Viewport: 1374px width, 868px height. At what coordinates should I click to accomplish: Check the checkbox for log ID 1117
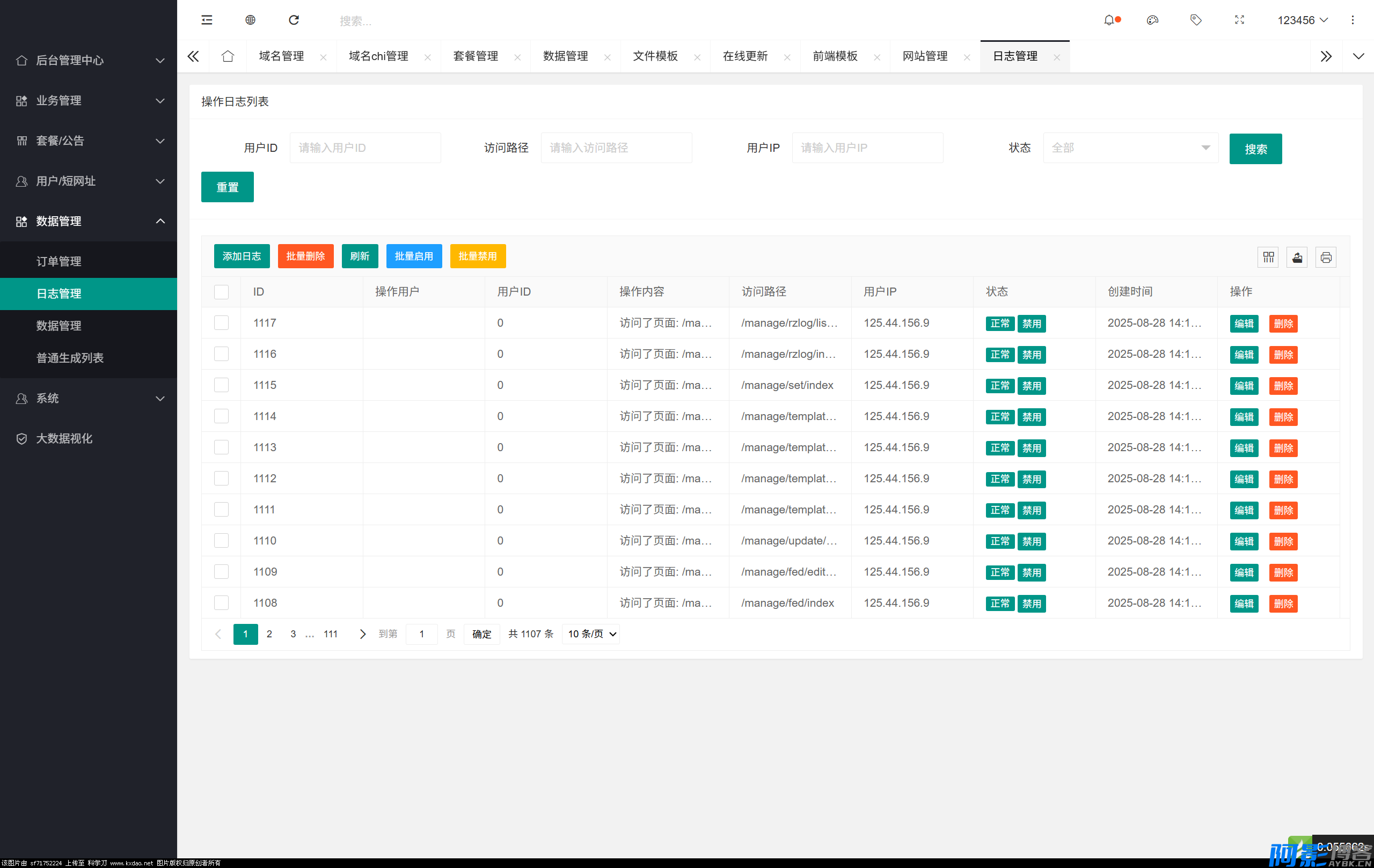pos(221,323)
